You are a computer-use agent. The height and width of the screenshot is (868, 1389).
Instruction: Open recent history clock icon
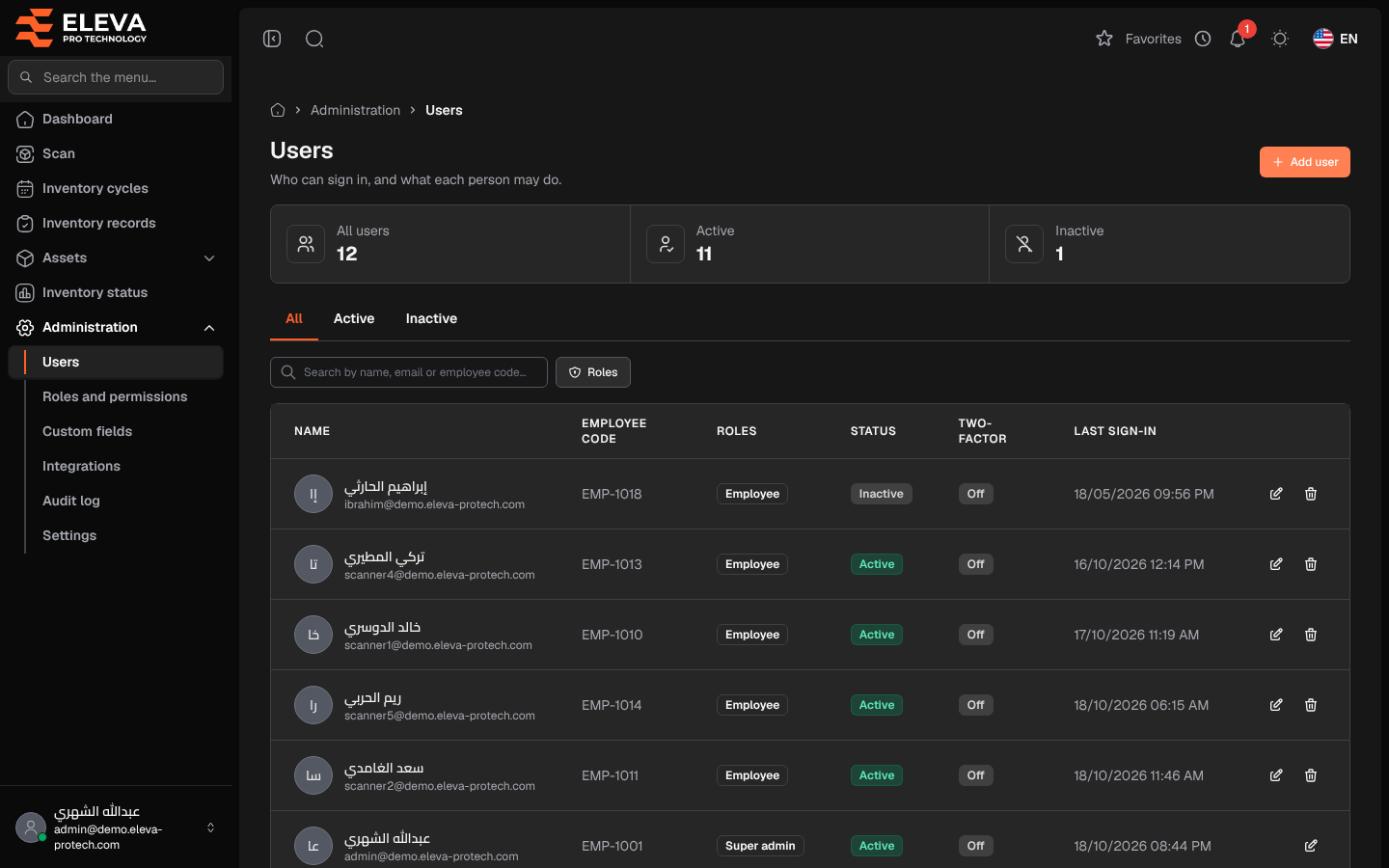pos(1203,39)
